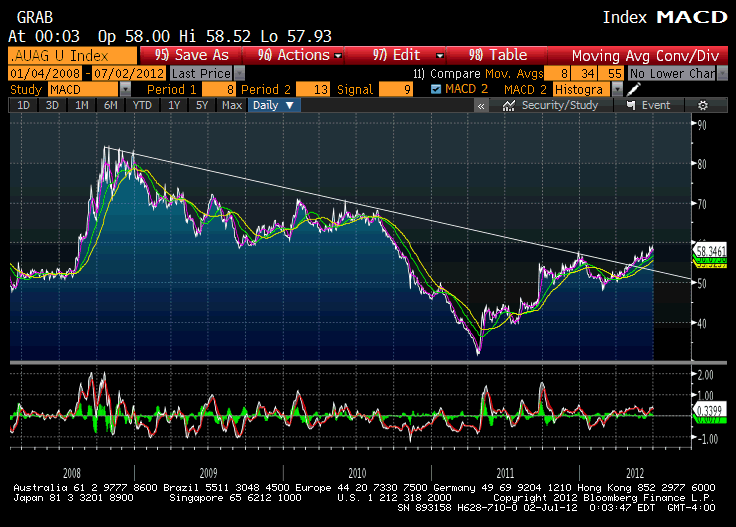Image resolution: width=736 pixels, height=527 pixels.
Task: Select the 6M range tab
Action: pos(111,105)
